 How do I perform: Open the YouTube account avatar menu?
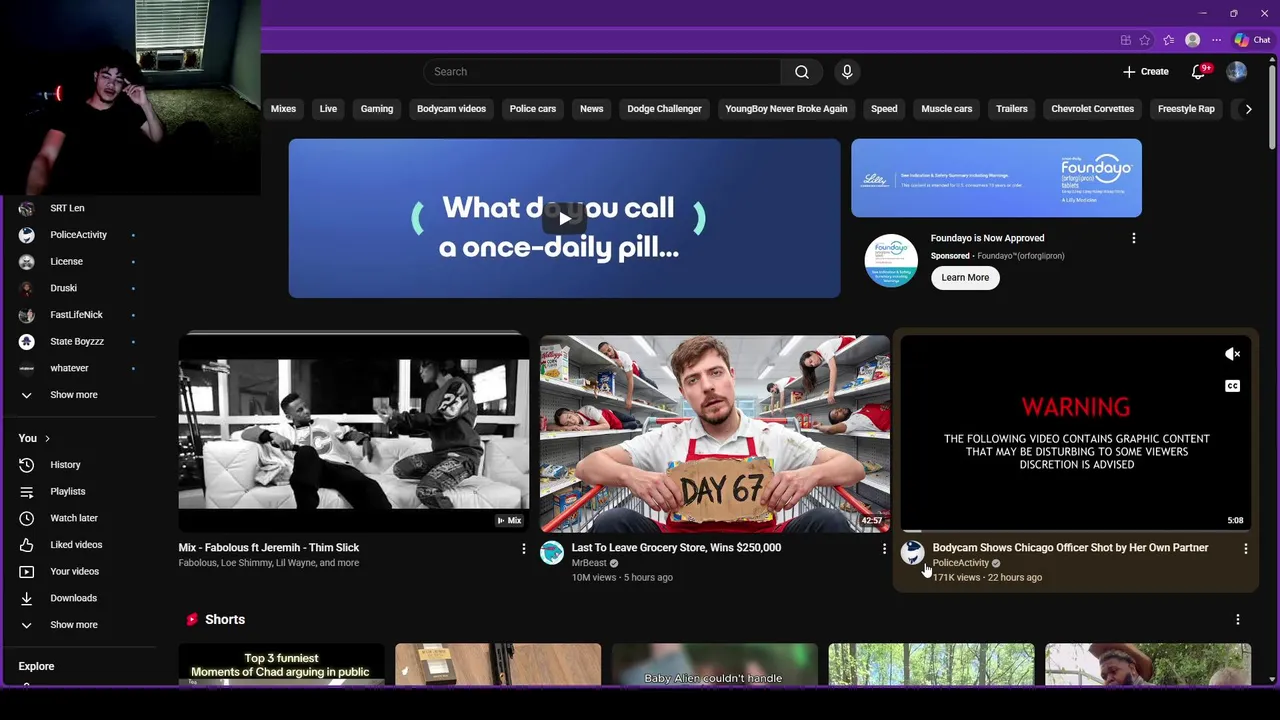point(1237,72)
